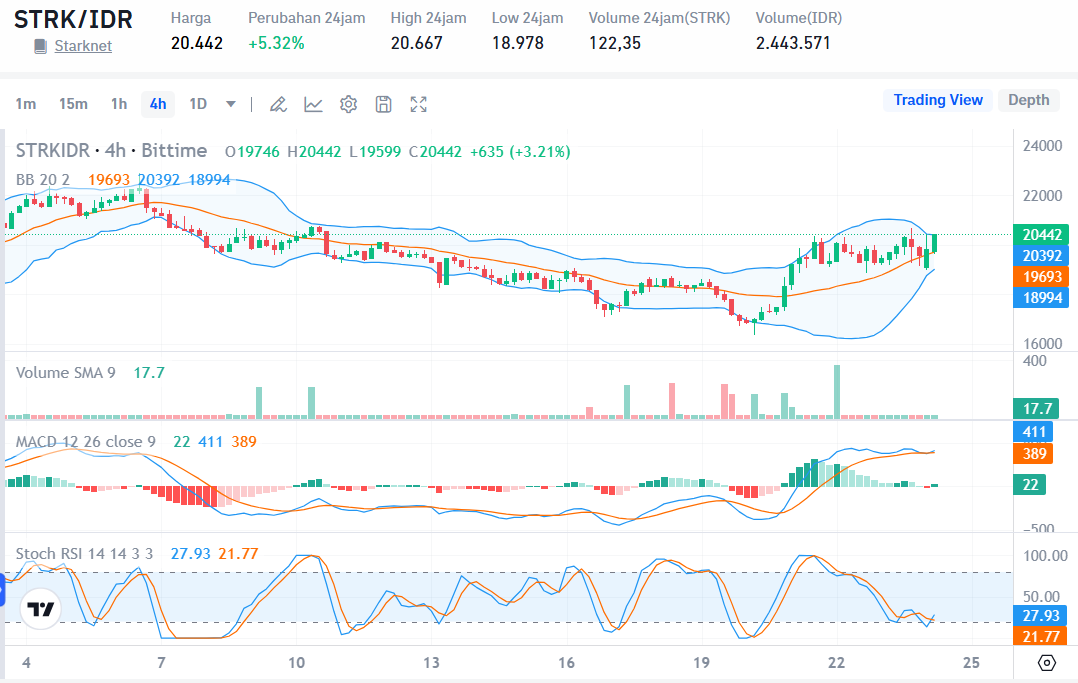
Task: Expand chart to fullscreen with the expand icon
Action: tap(418, 103)
